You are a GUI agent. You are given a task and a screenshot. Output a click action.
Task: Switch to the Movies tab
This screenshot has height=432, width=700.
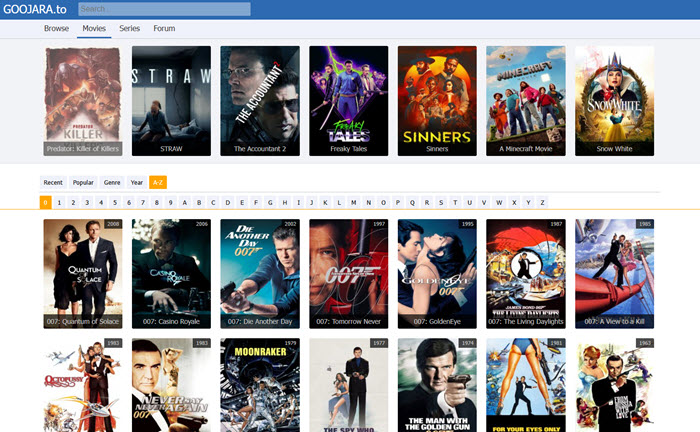coord(94,28)
